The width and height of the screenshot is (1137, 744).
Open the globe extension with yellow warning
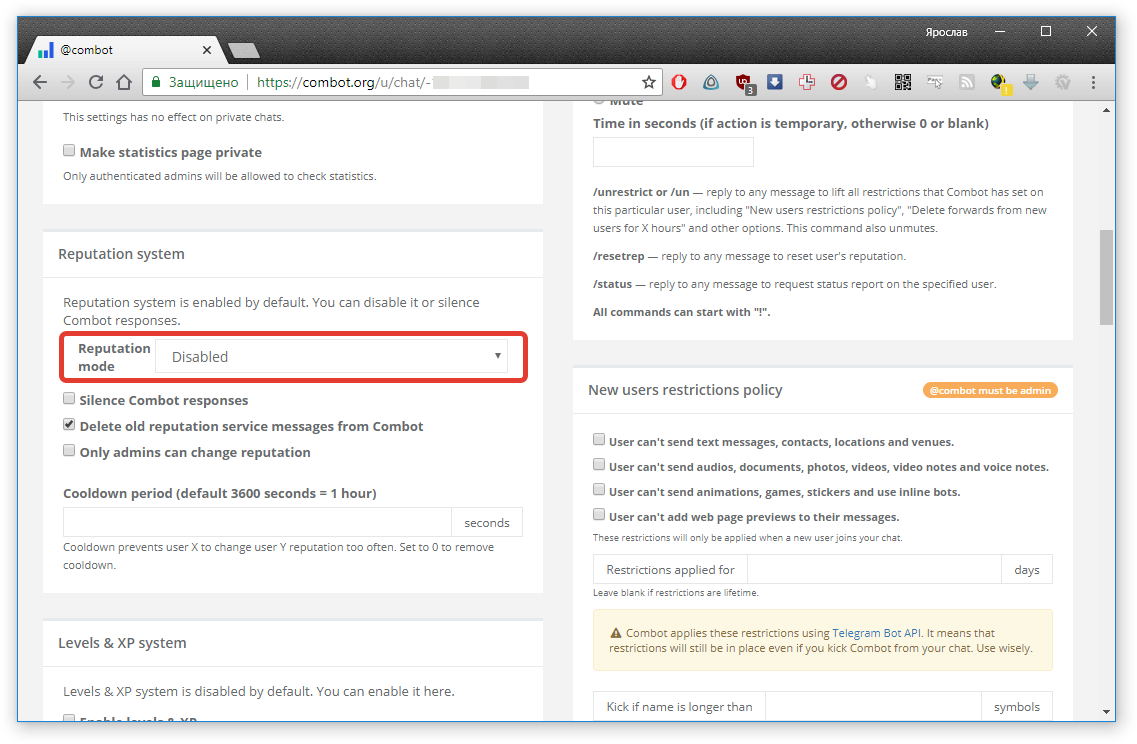click(x=1000, y=83)
